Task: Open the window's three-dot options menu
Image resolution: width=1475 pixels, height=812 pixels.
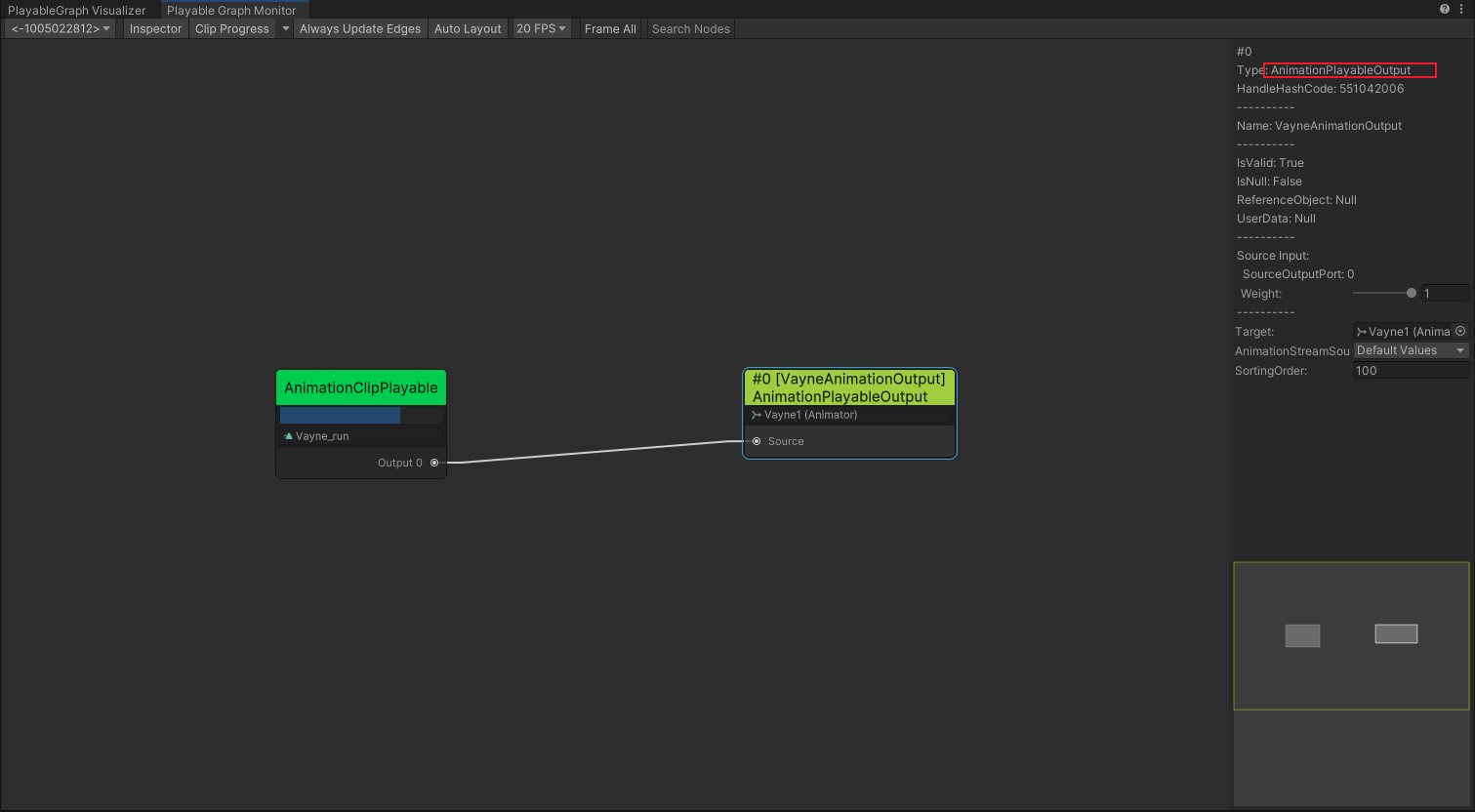Action: point(1461,9)
